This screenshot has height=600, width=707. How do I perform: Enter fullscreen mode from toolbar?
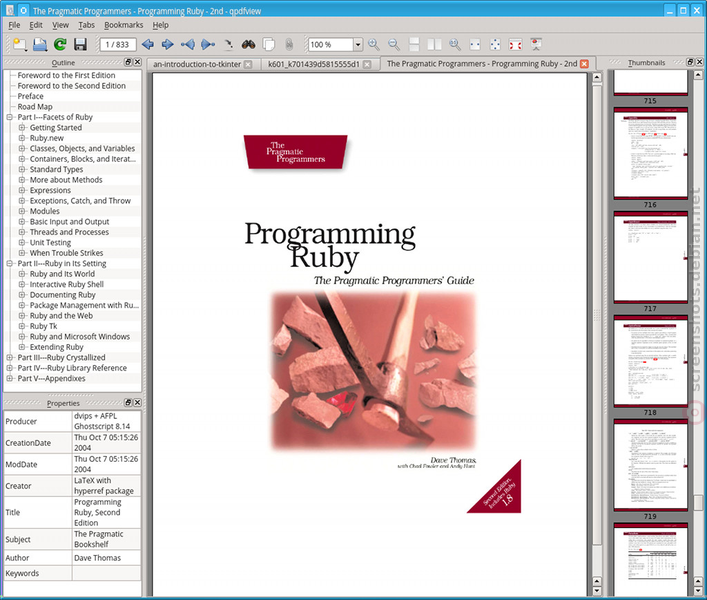(515, 44)
